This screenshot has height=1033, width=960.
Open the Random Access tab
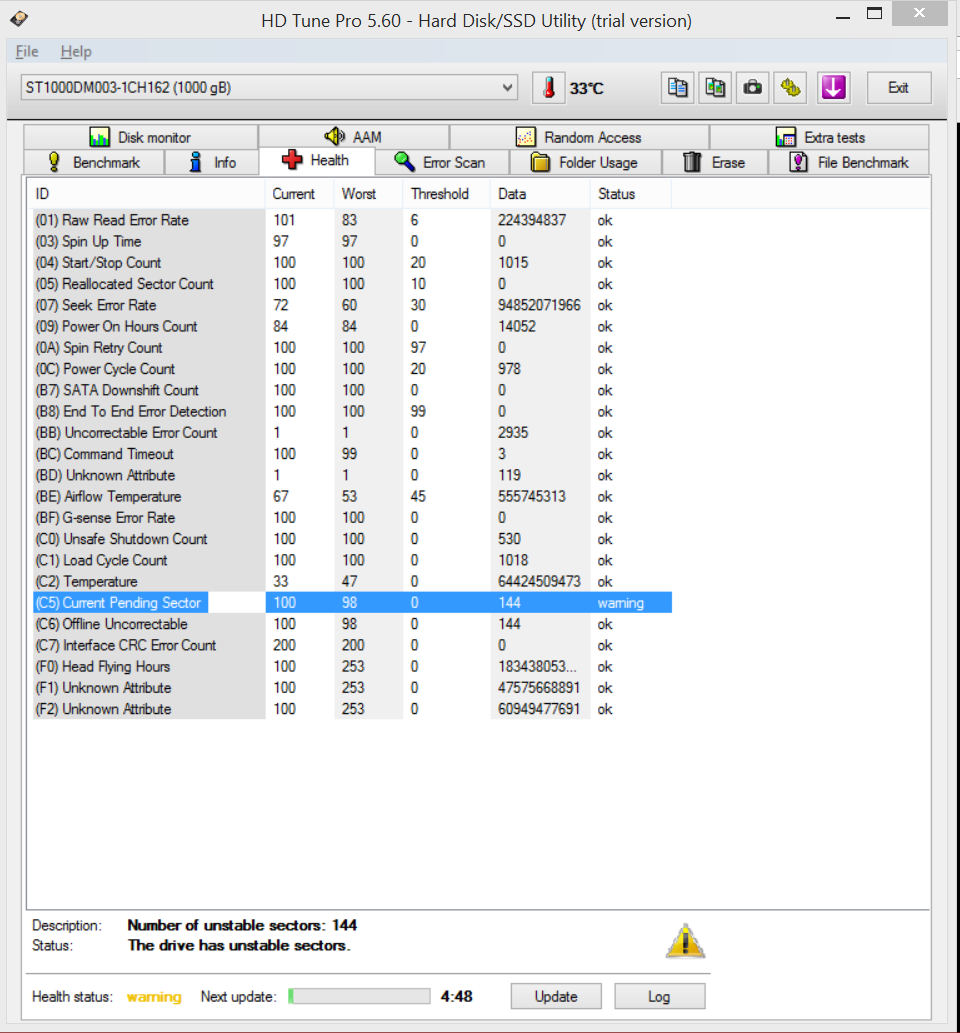tap(579, 137)
